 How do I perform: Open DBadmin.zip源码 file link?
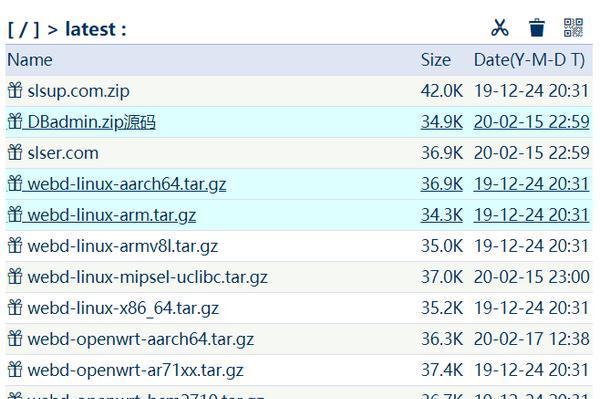(91, 122)
